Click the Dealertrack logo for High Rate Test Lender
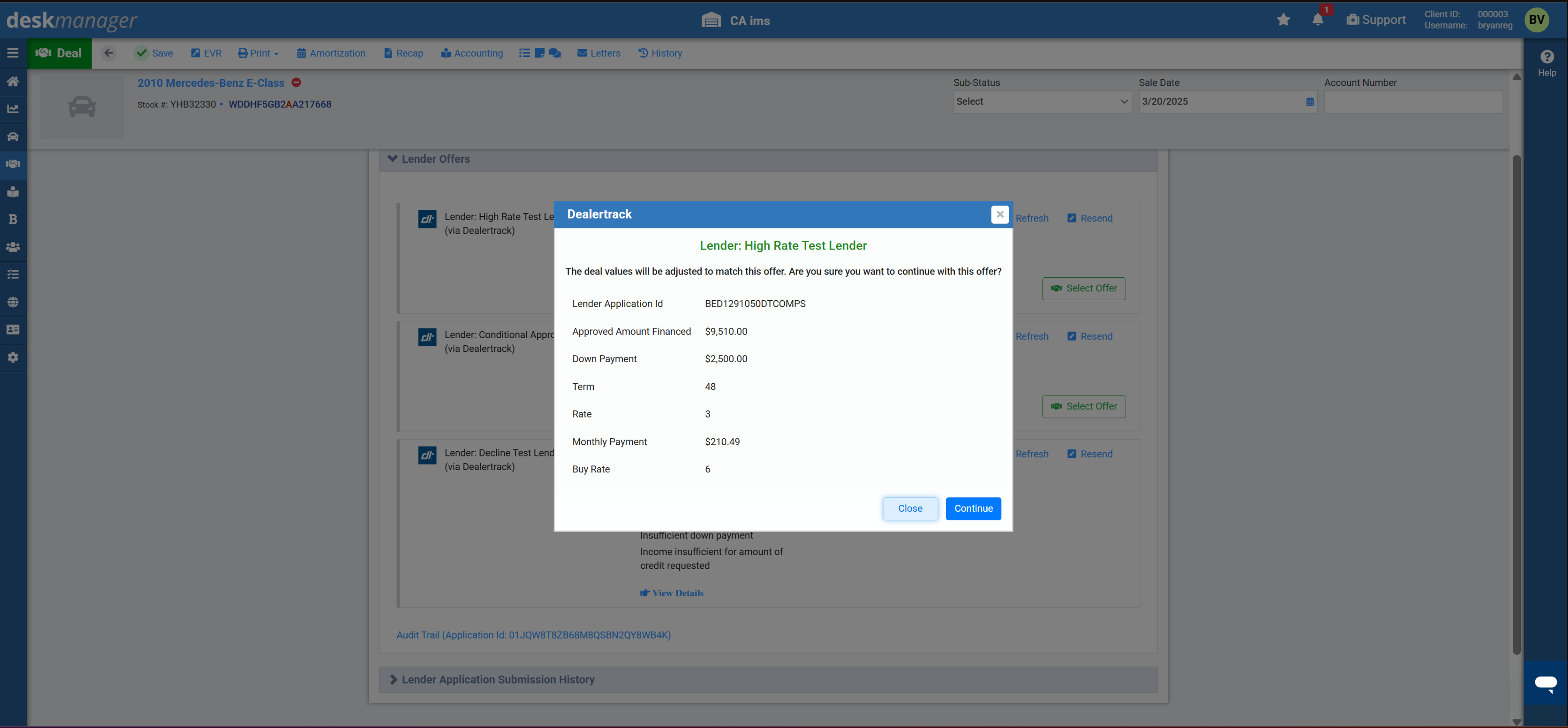Image resolution: width=1568 pixels, height=728 pixels. (x=428, y=218)
